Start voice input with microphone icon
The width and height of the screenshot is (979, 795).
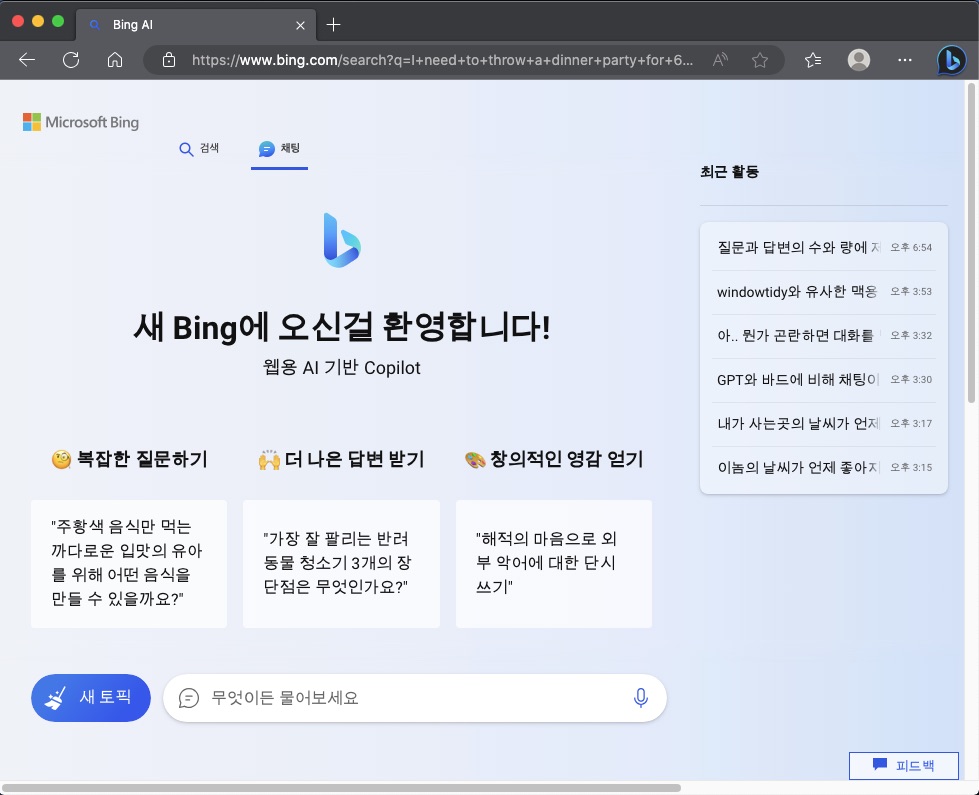641,698
